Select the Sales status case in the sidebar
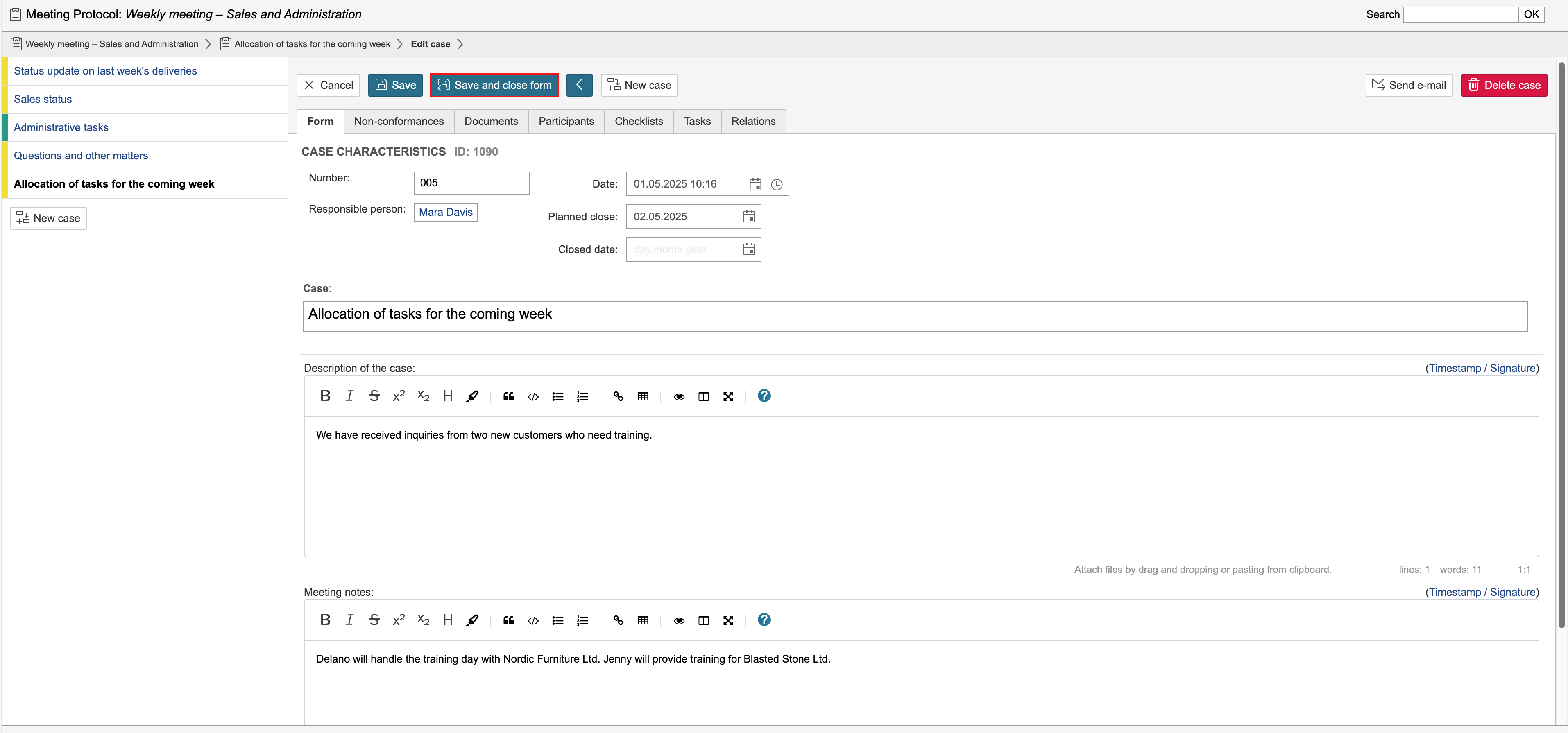Viewport: 1568px width, 733px height. point(43,99)
